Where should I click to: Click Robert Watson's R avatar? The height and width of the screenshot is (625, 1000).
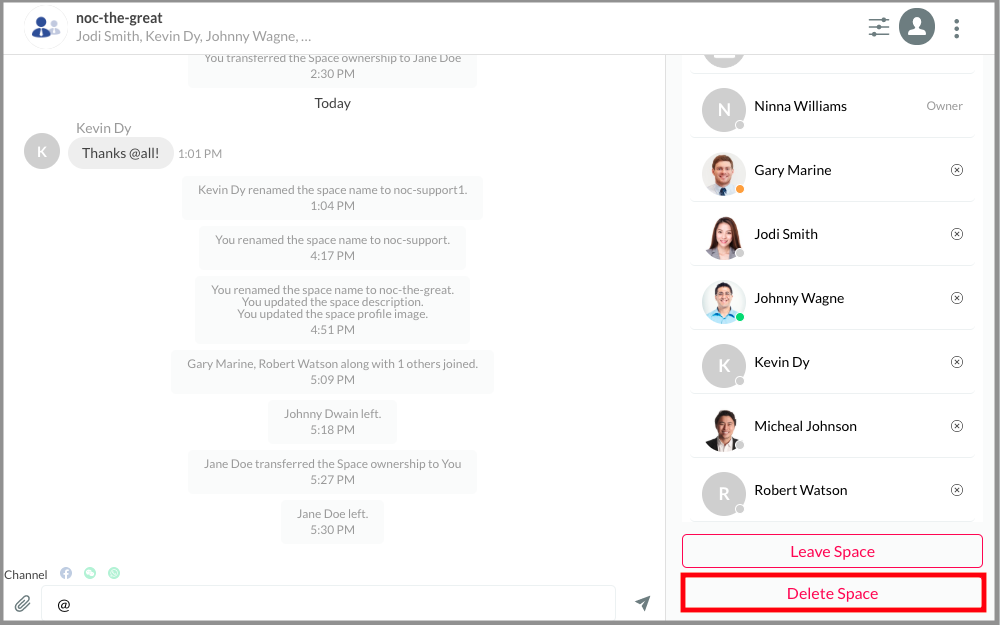(x=724, y=494)
